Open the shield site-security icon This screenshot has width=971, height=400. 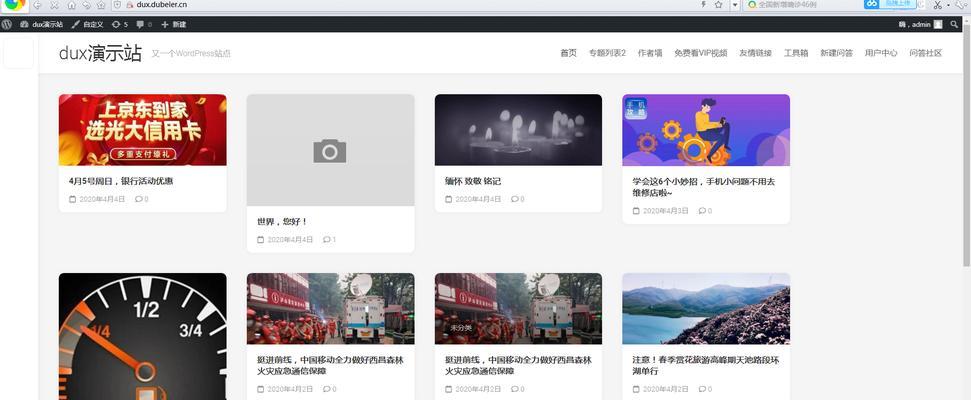point(117,5)
